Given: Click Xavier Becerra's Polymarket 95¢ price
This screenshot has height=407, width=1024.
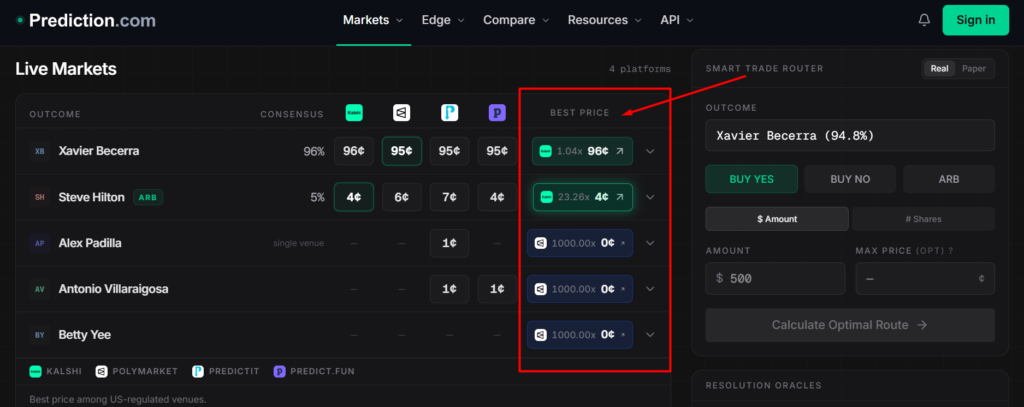Looking at the screenshot, I should click(401, 151).
